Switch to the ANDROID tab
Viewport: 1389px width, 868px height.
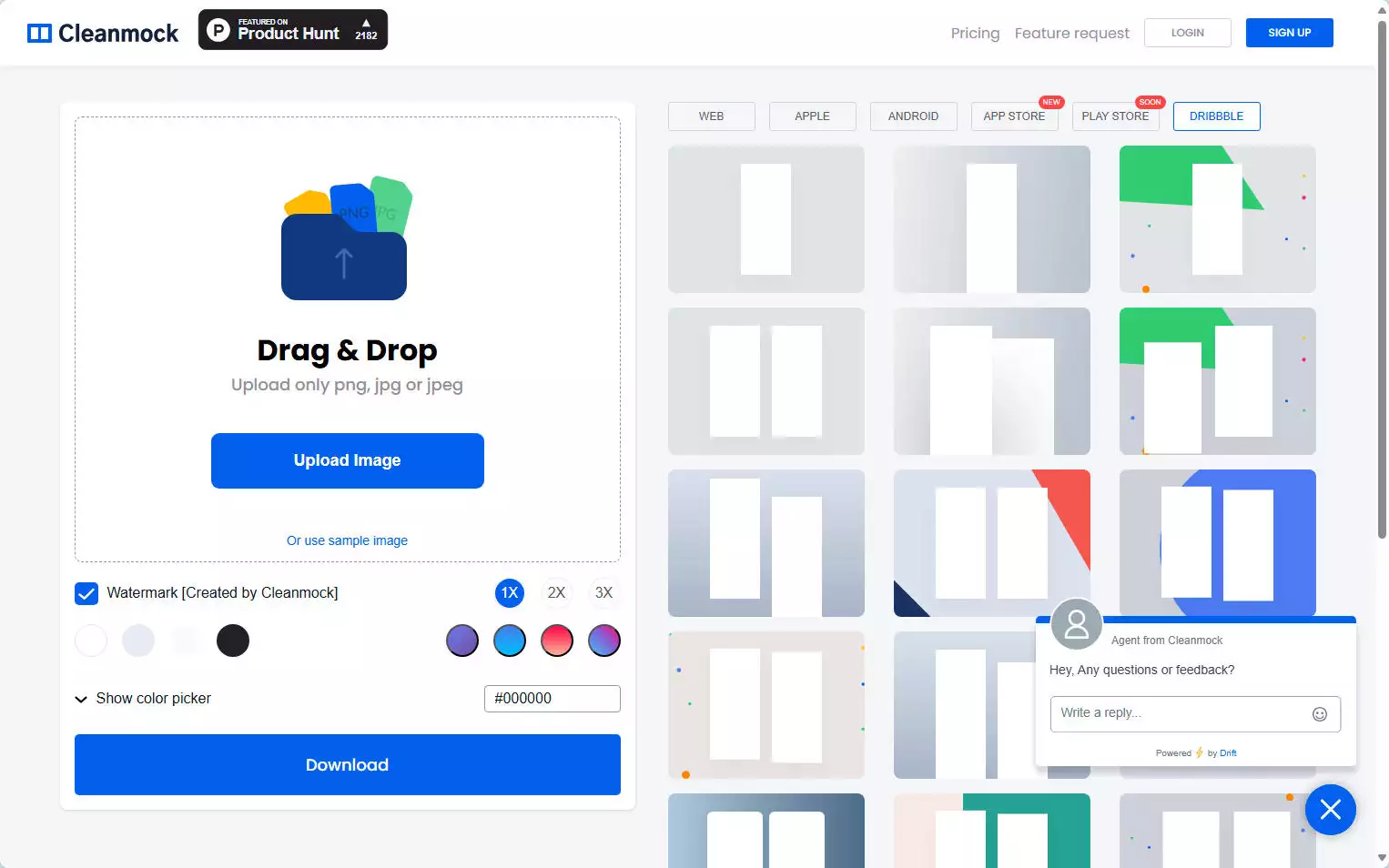(914, 116)
